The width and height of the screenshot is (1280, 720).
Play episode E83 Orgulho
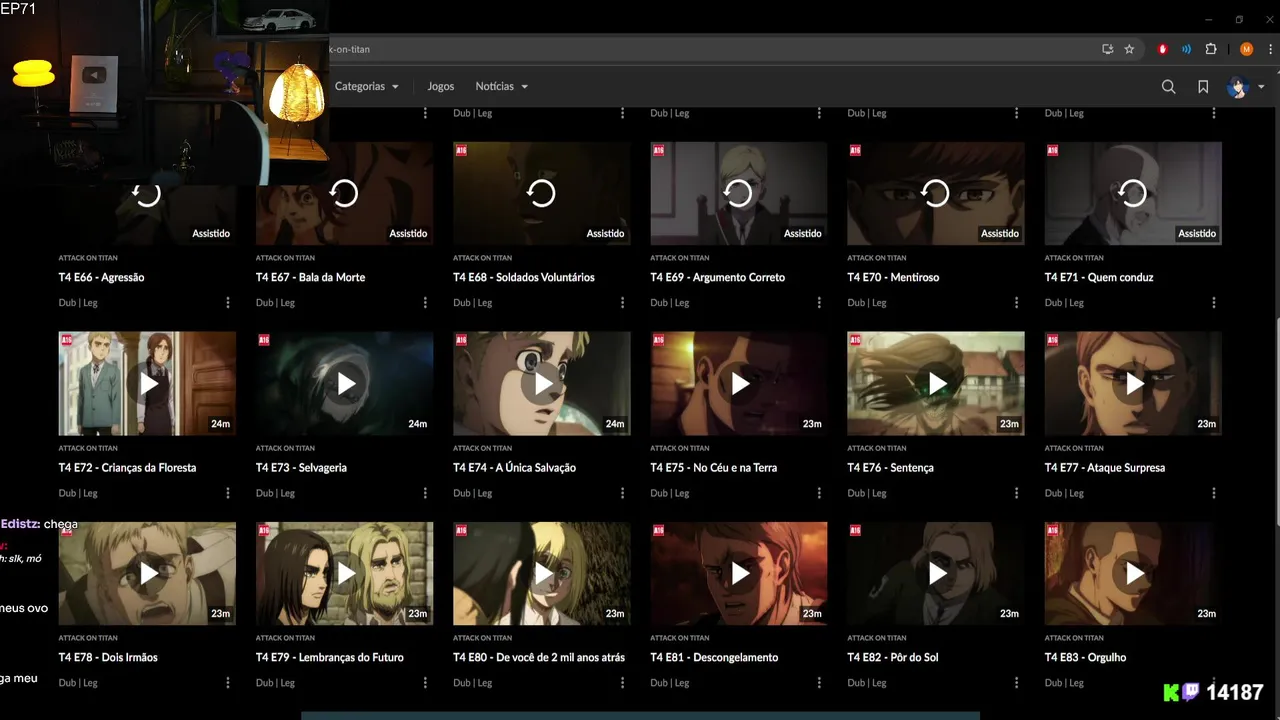coord(1133,573)
